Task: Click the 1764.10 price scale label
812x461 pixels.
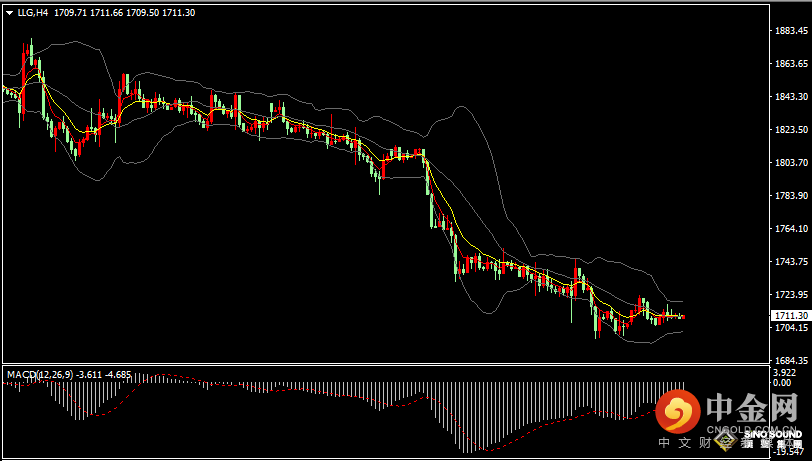Action: pos(791,228)
